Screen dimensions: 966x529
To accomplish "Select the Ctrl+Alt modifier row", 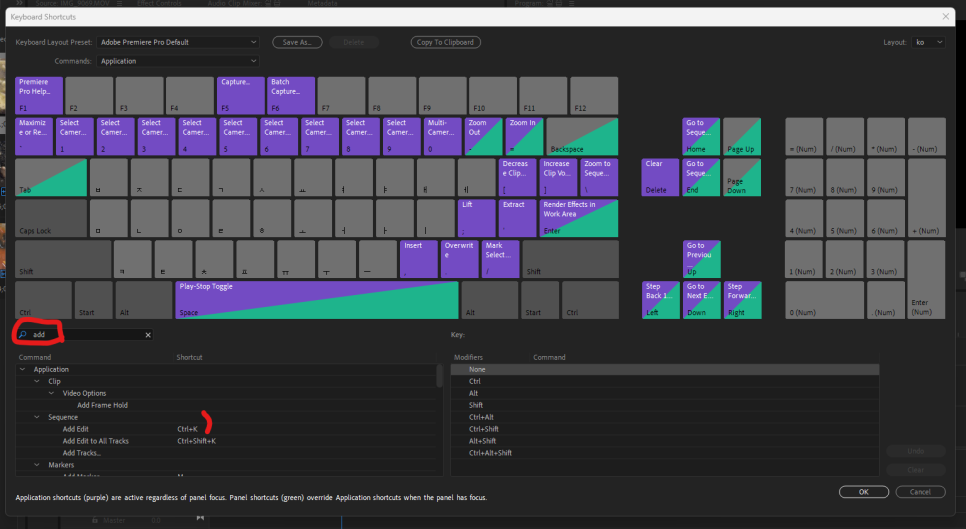I will 665,417.
